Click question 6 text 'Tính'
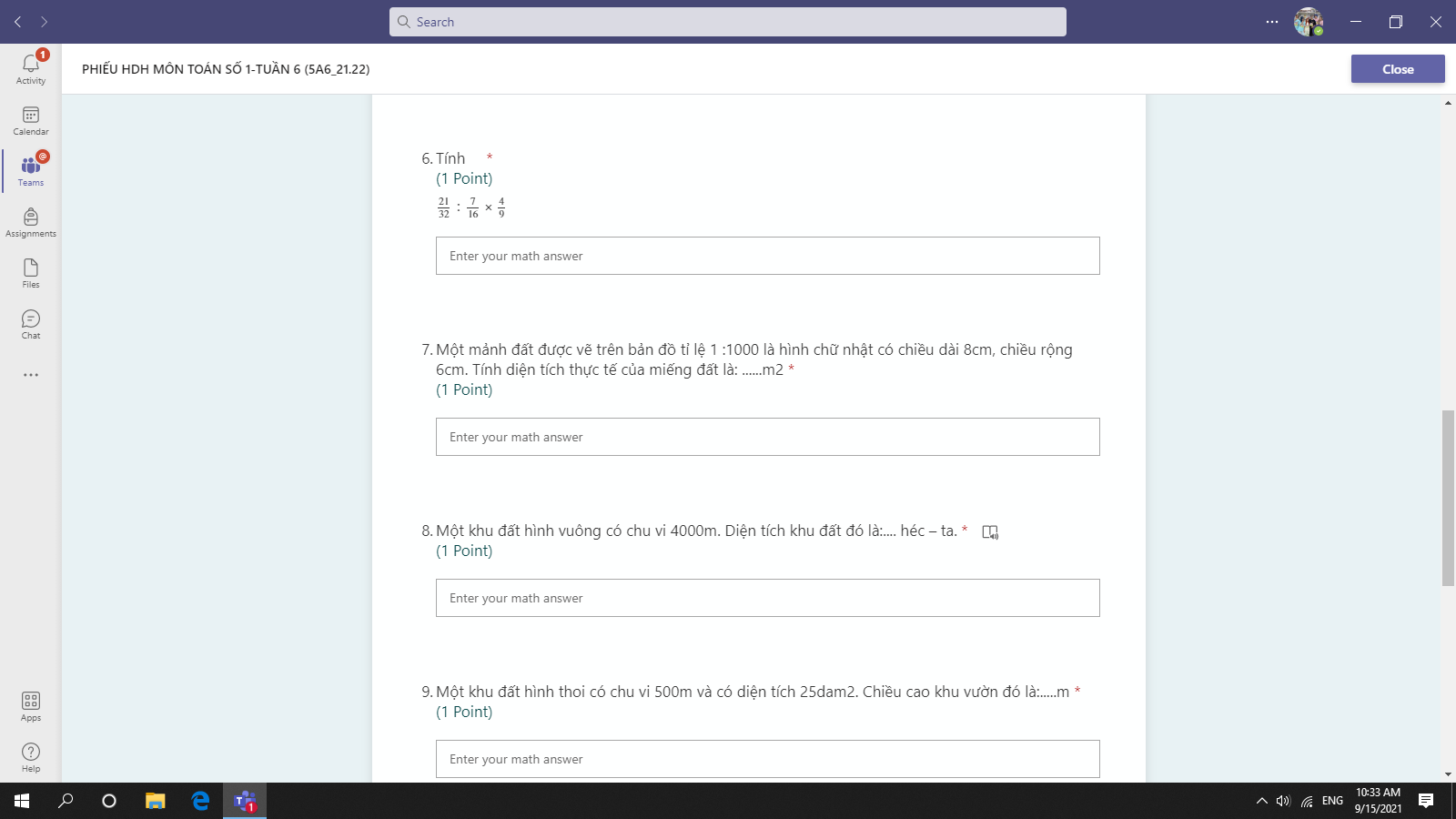The height and width of the screenshot is (819, 1456). (450, 158)
